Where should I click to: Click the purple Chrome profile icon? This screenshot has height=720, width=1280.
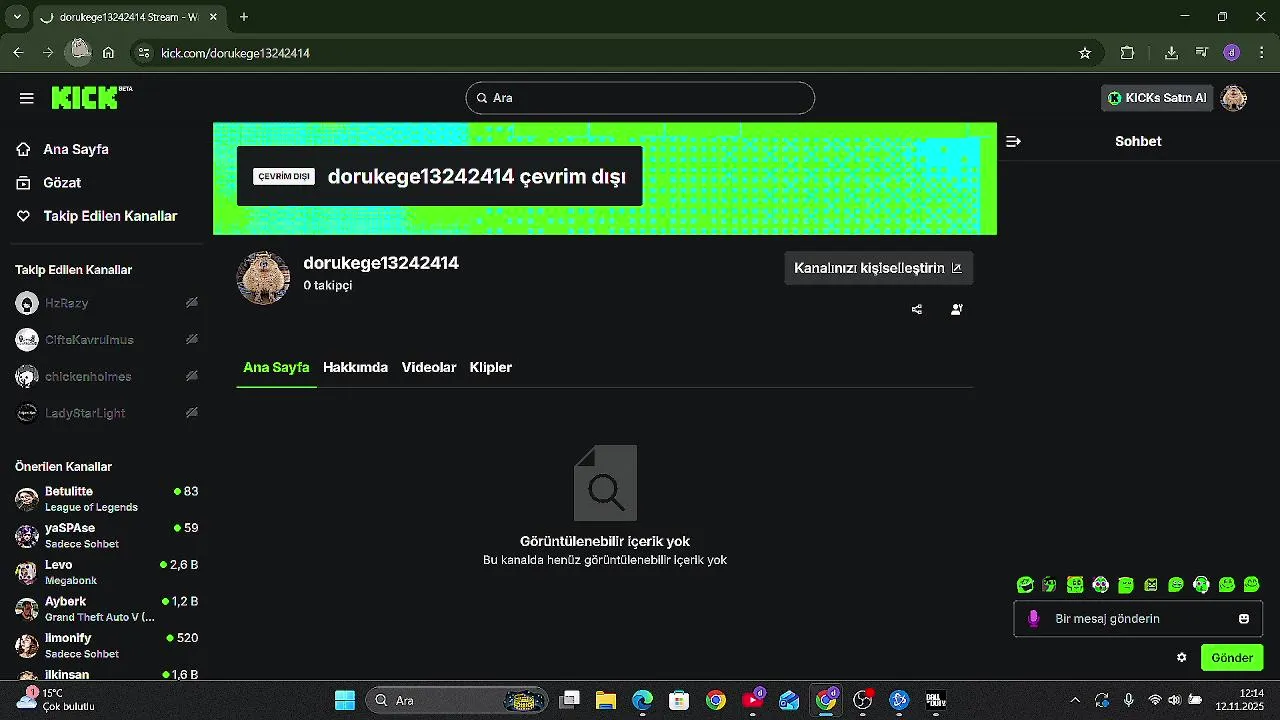click(1232, 53)
